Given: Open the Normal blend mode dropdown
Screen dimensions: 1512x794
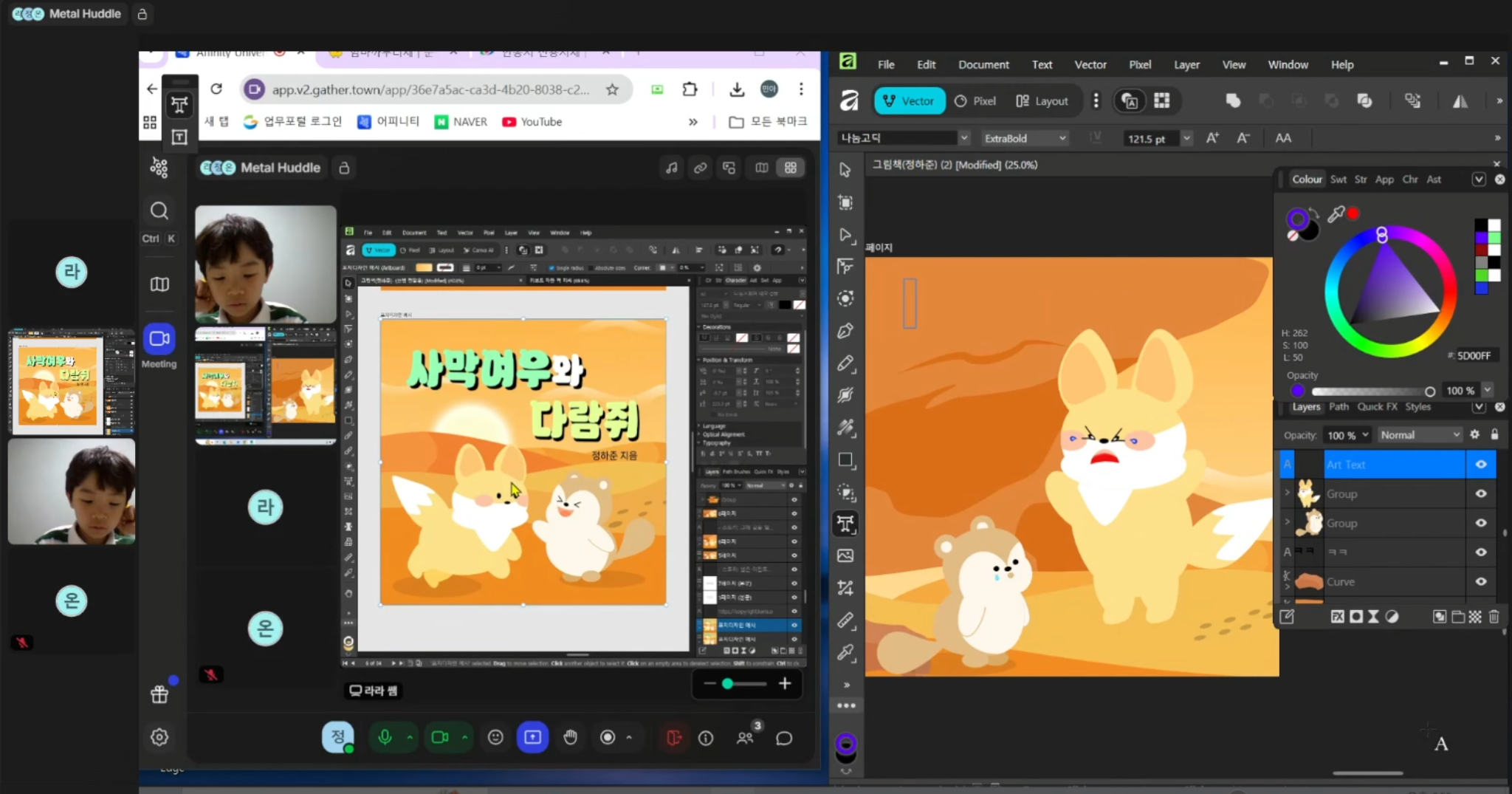Looking at the screenshot, I should 1420,435.
